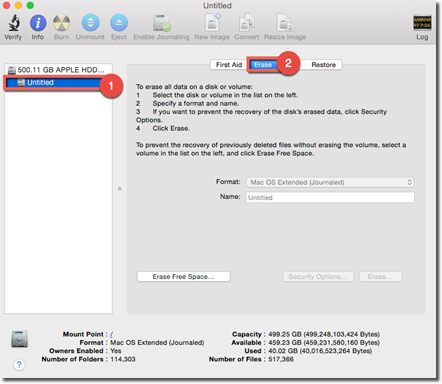The height and width of the screenshot is (384, 442).
Task: Click the Name text field
Action: [x=330, y=197]
